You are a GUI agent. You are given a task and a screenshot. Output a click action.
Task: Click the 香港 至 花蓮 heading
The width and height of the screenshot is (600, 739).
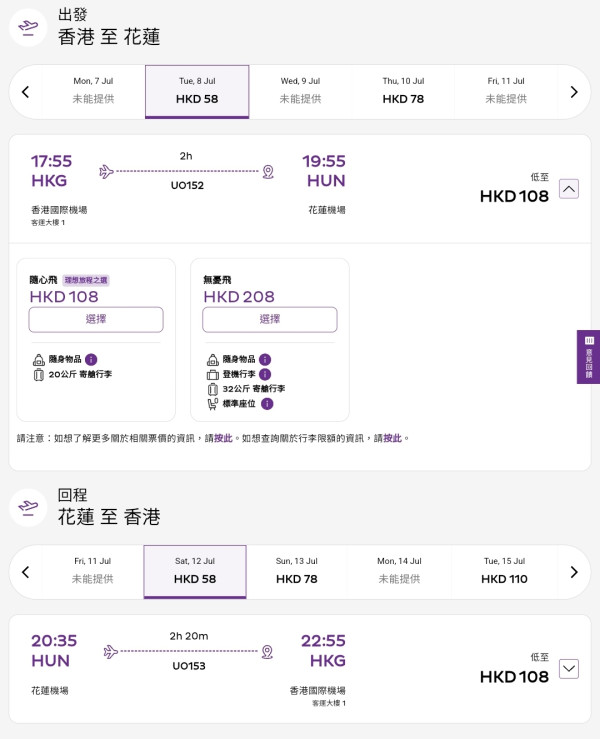coord(109,37)
